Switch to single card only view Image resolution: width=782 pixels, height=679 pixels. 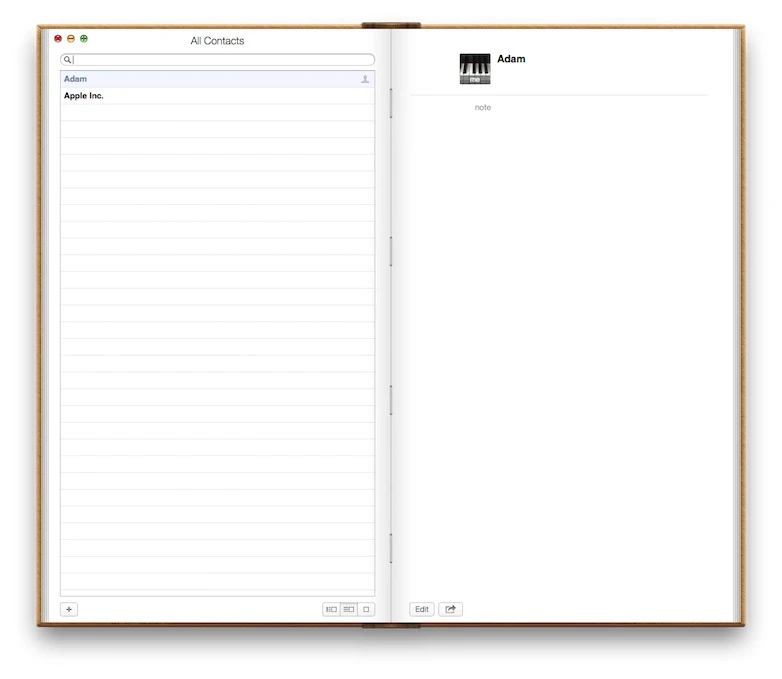click(x=366, y=609)
